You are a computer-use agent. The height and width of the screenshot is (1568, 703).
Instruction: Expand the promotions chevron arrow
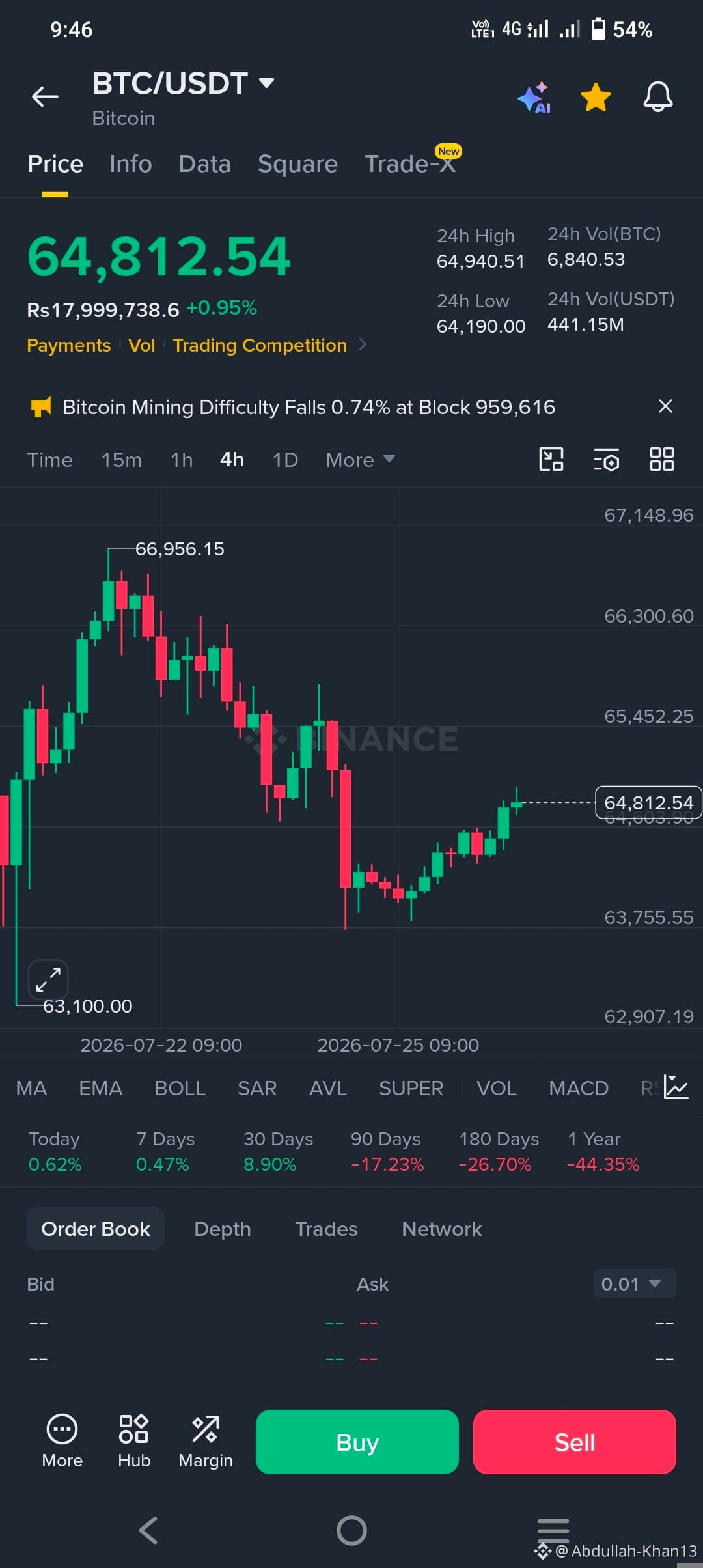[x=363, y=344]
